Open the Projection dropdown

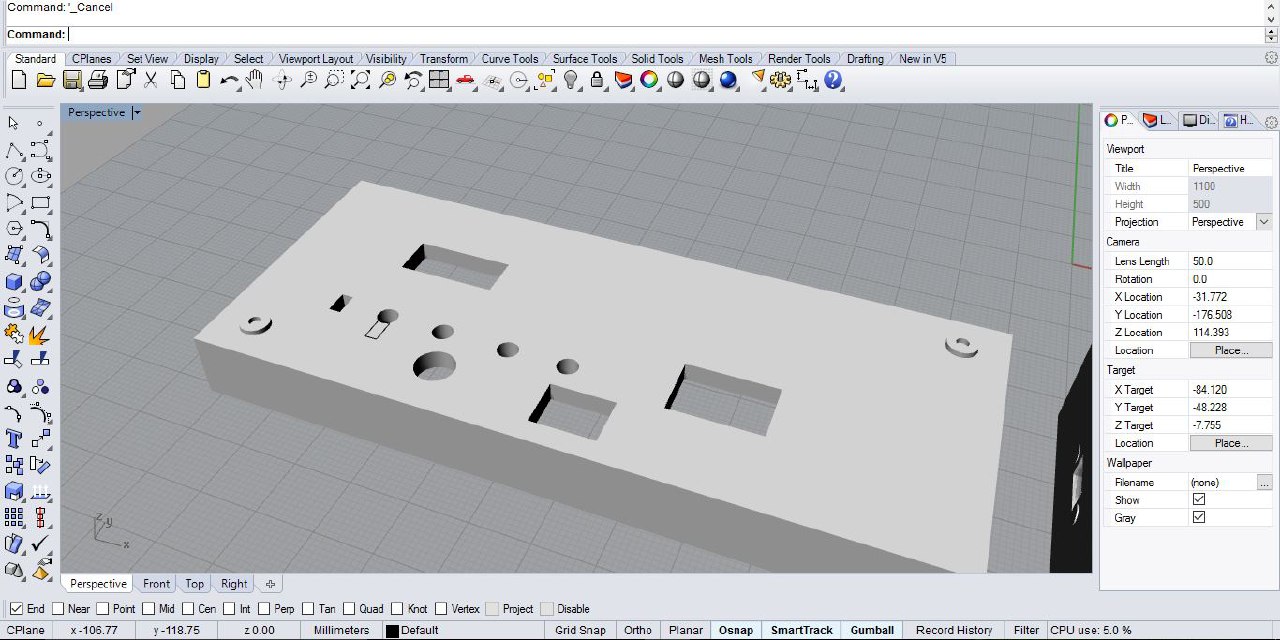[1264, 222]
